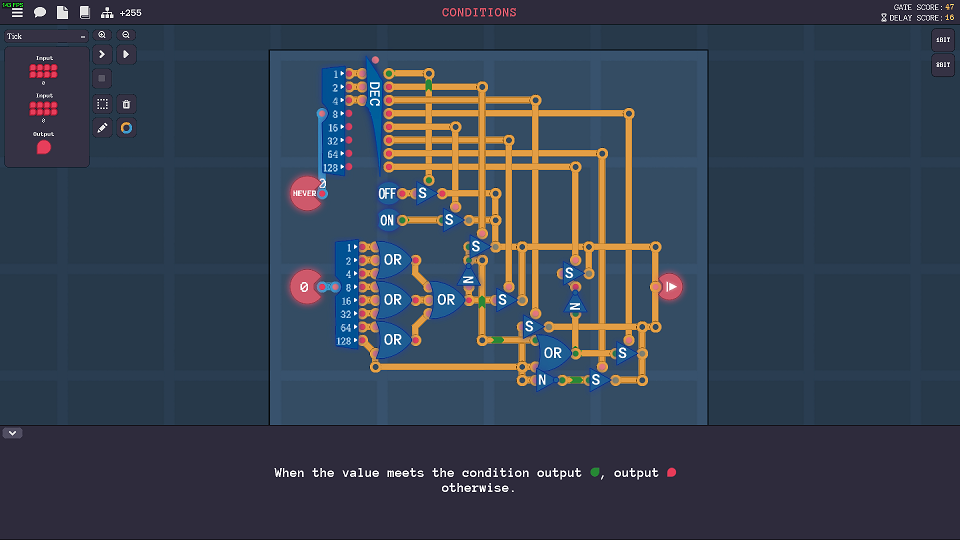
Task: Step the simulation forward one tick
Action: tap(102, 54)
